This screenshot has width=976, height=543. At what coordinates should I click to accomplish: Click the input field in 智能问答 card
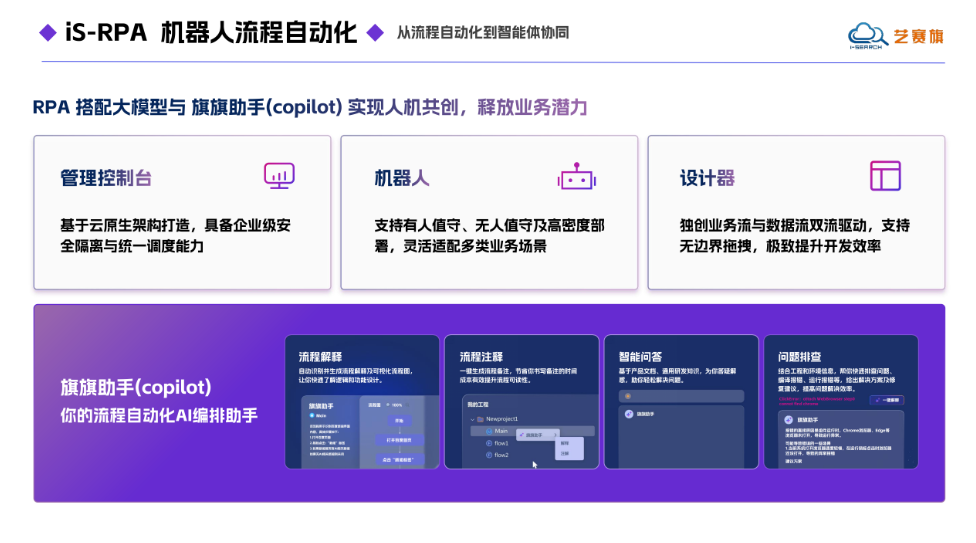pos(682,396)
